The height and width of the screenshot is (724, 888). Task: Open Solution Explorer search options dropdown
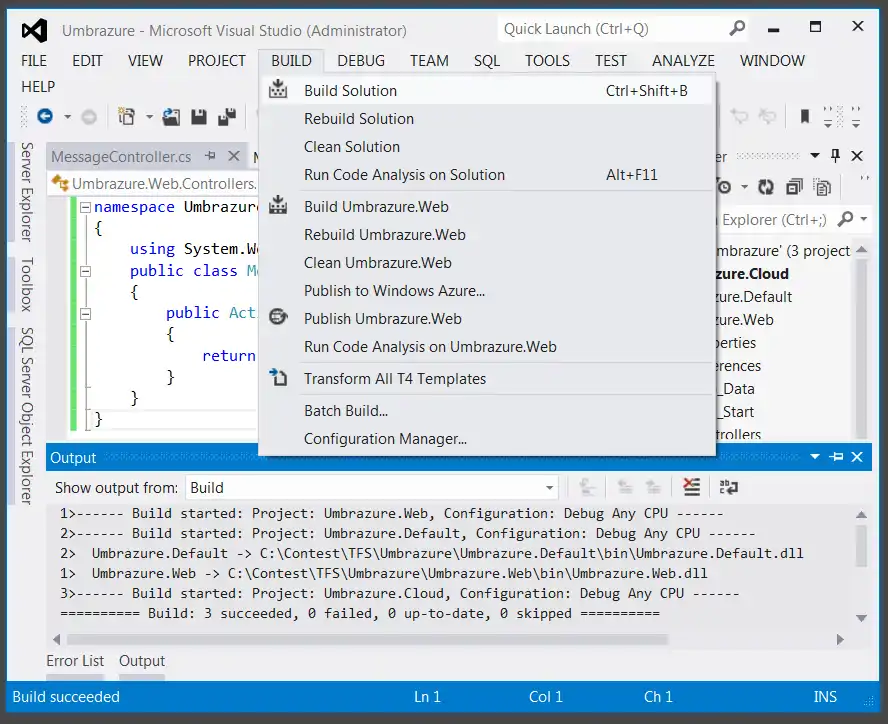click(864, 219)
